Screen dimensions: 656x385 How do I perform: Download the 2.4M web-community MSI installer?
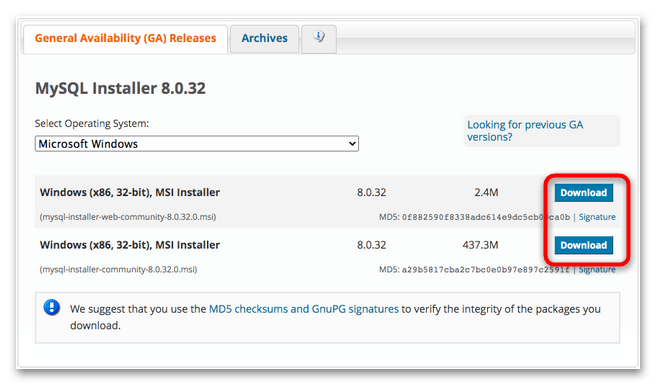584,192
